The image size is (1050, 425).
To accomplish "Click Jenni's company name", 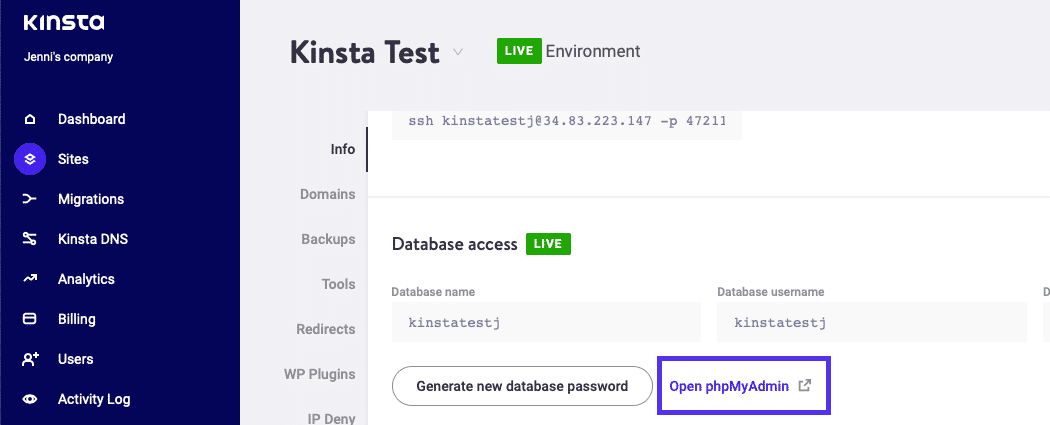I will point(68,57).
